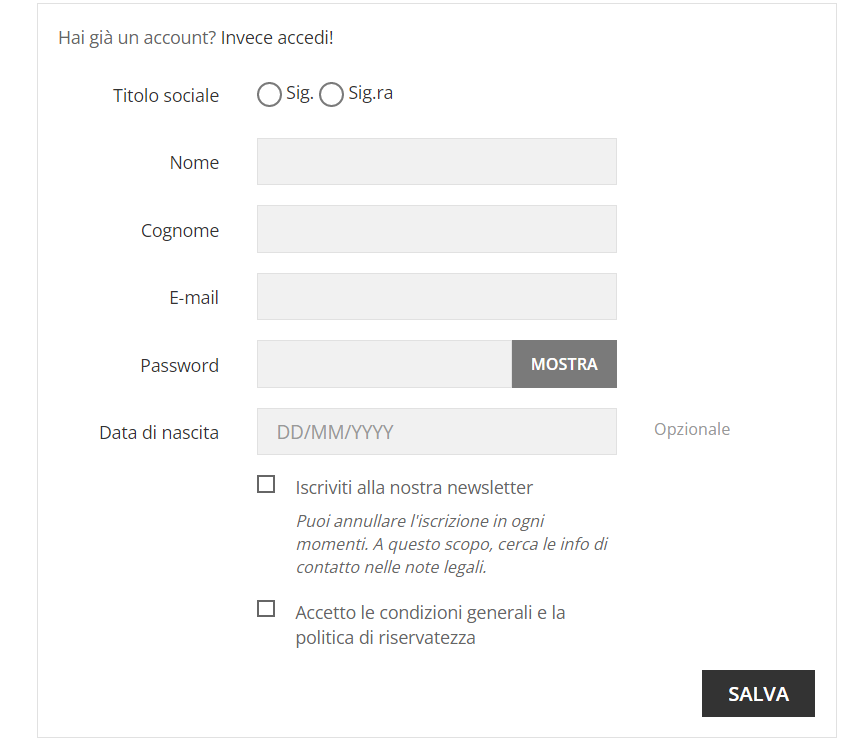Screen dimensions: 853x740
Task: Open the 'Invece accedi!' login link
Action: point(277,38)
